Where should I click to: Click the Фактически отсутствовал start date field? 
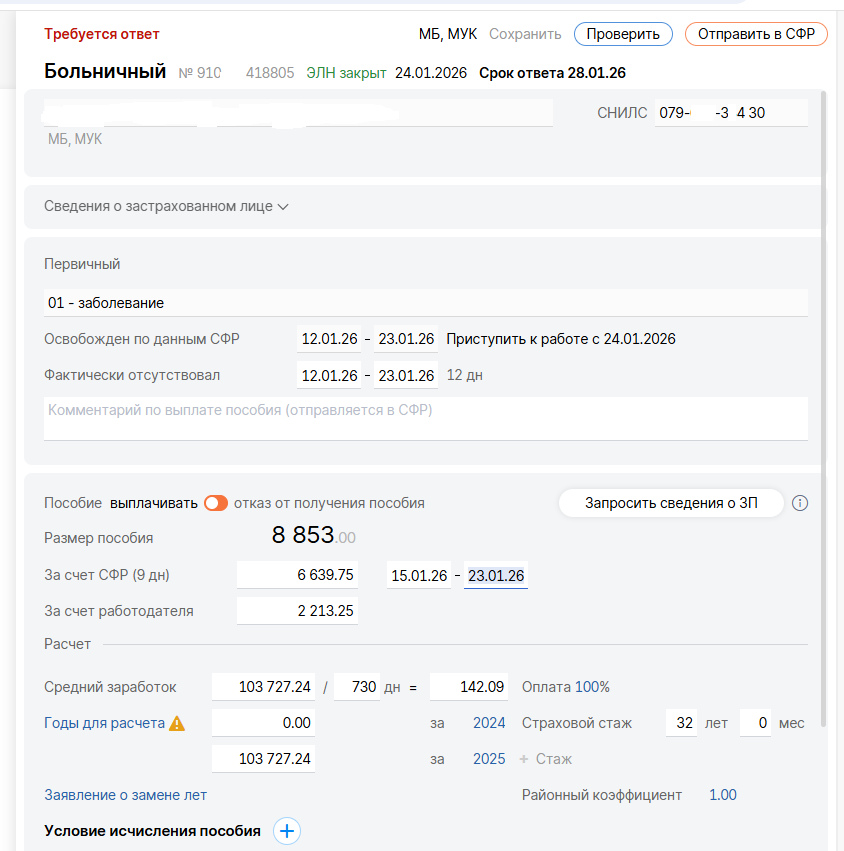pos(329,376)
